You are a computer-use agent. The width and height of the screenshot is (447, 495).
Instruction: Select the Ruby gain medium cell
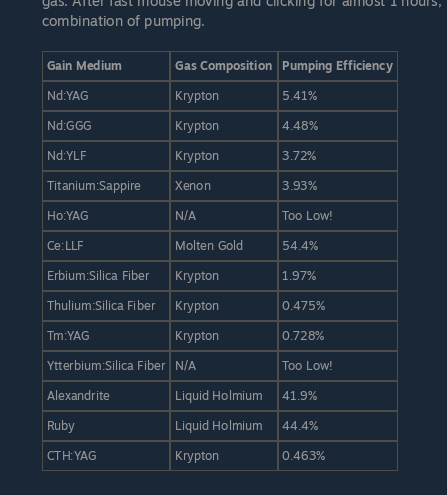[x=106, y=426]
